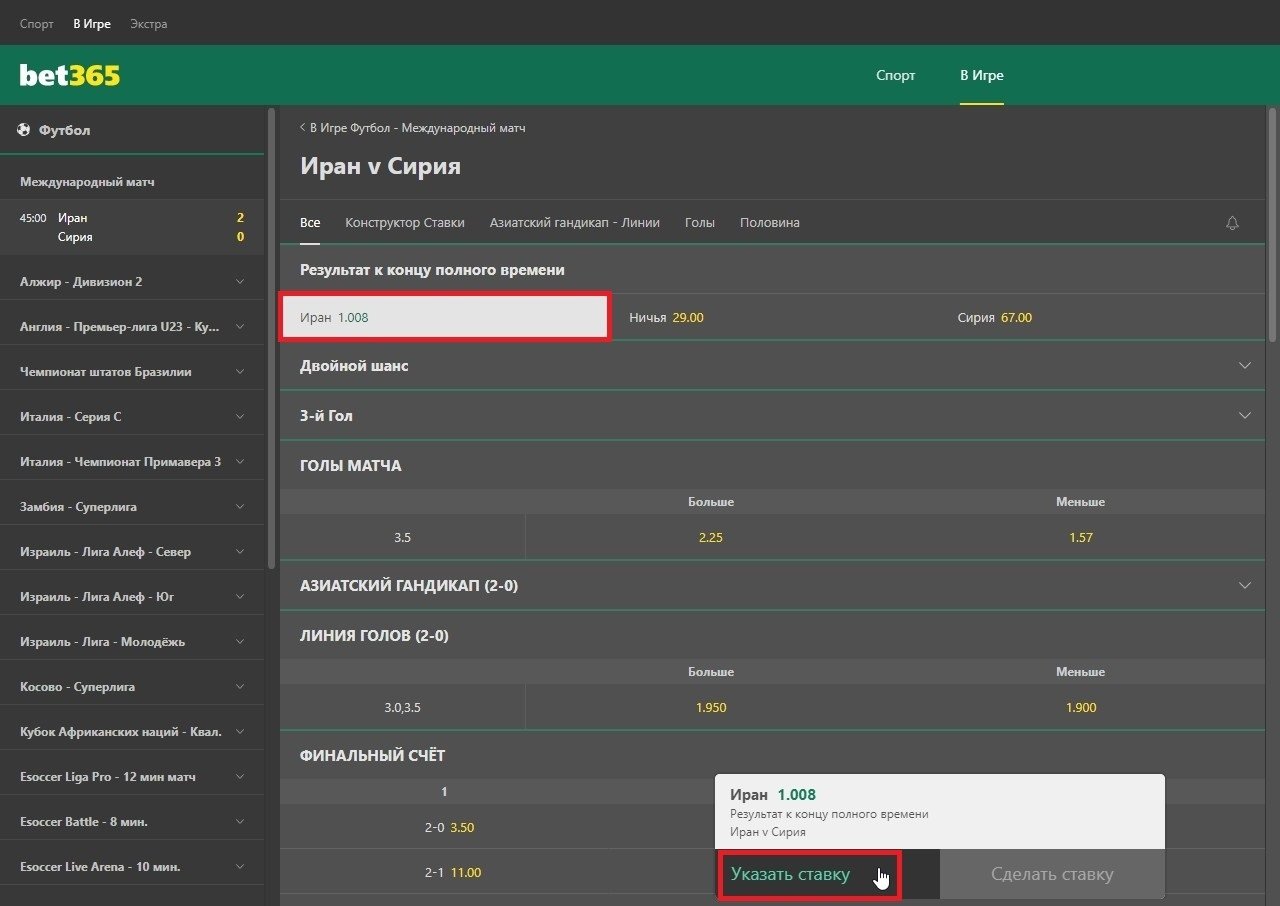Click the bet365 logo
1280x906 pixels.
coord(70,75)
